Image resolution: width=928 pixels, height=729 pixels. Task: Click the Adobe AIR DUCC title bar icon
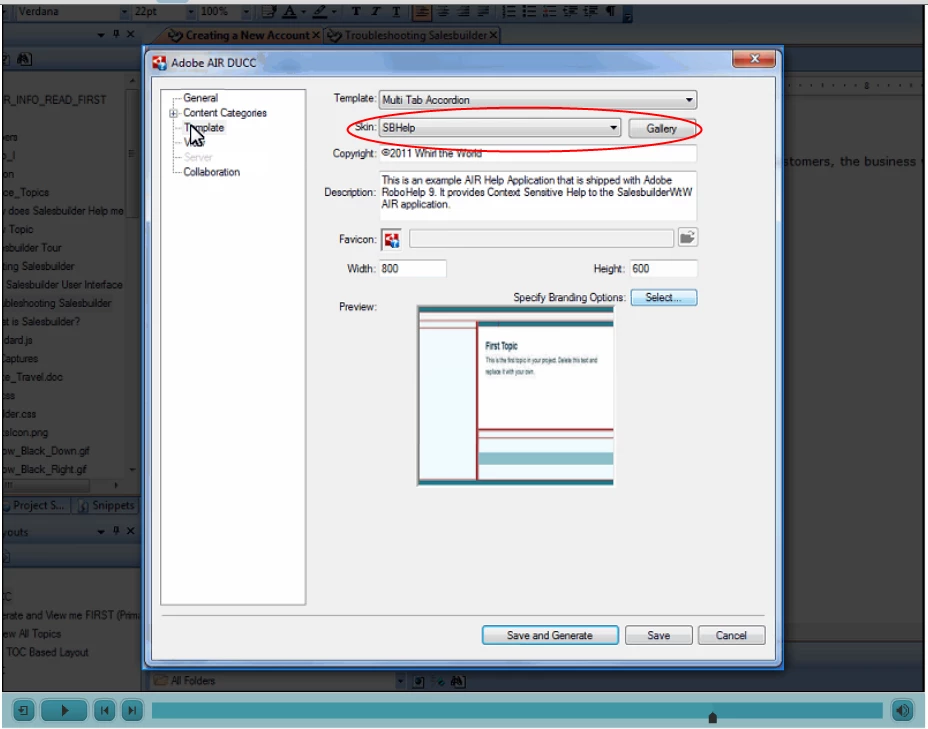click(x=159, y=63)
